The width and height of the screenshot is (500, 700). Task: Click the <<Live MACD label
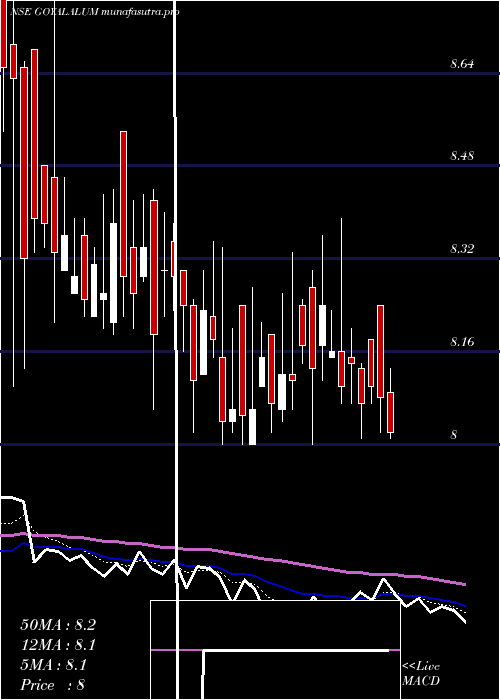(421, 674)
